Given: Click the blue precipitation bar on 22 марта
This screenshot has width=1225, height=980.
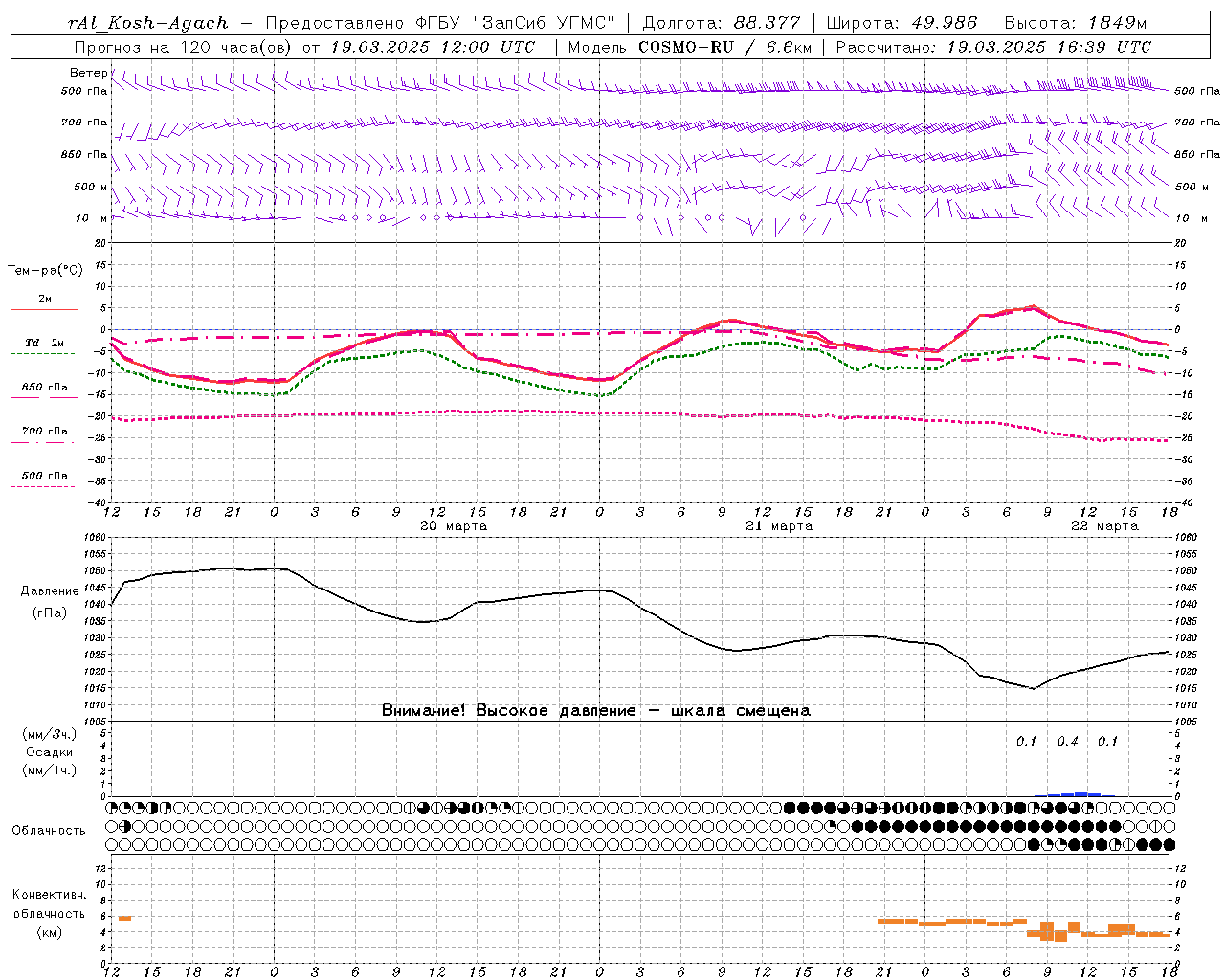Looking at the screenshot, I should coord(1077,793).
